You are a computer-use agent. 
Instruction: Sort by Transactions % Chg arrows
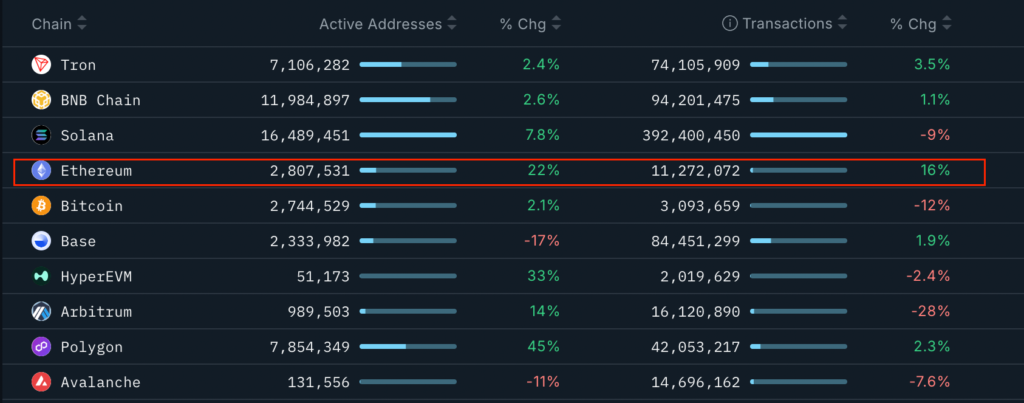946,23
